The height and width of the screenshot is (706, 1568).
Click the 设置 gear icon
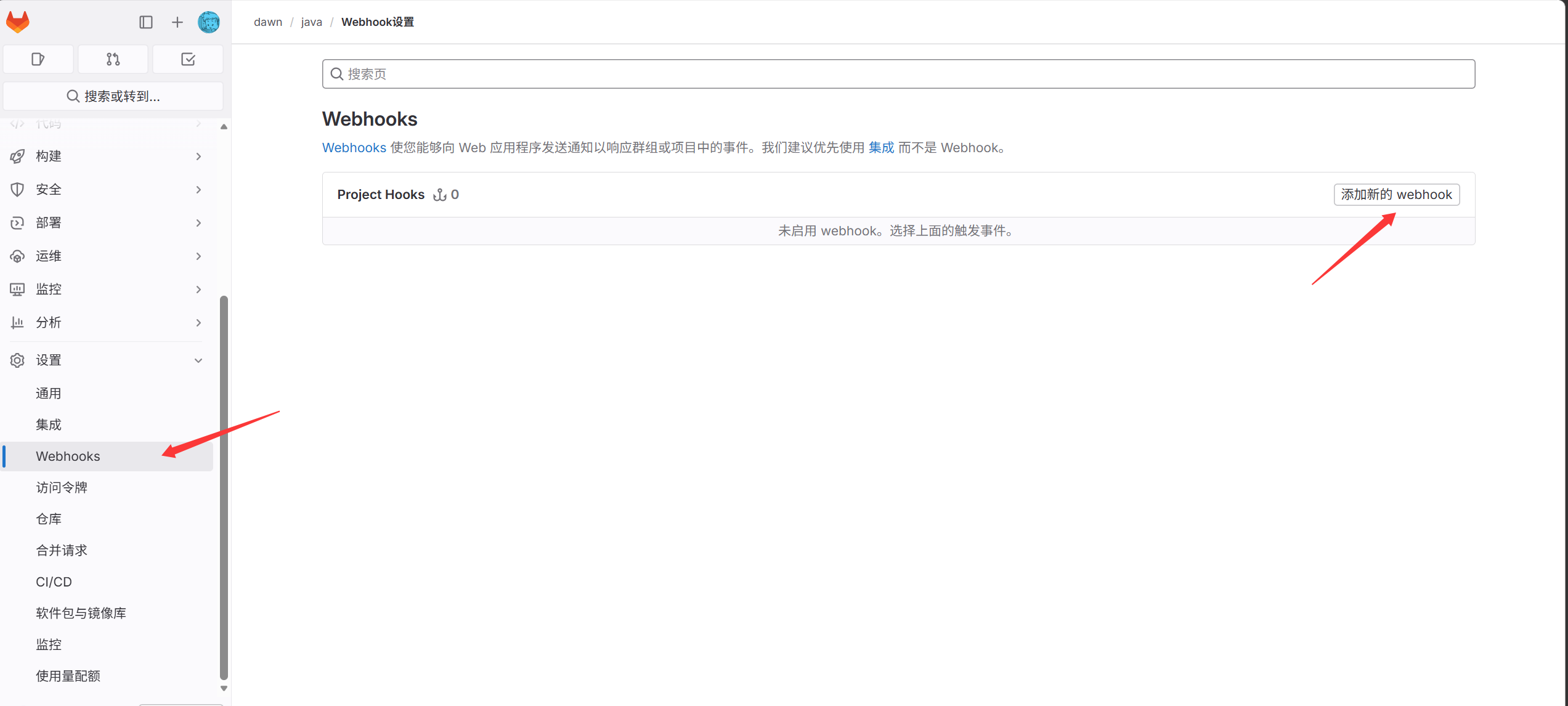coord(17,360)
